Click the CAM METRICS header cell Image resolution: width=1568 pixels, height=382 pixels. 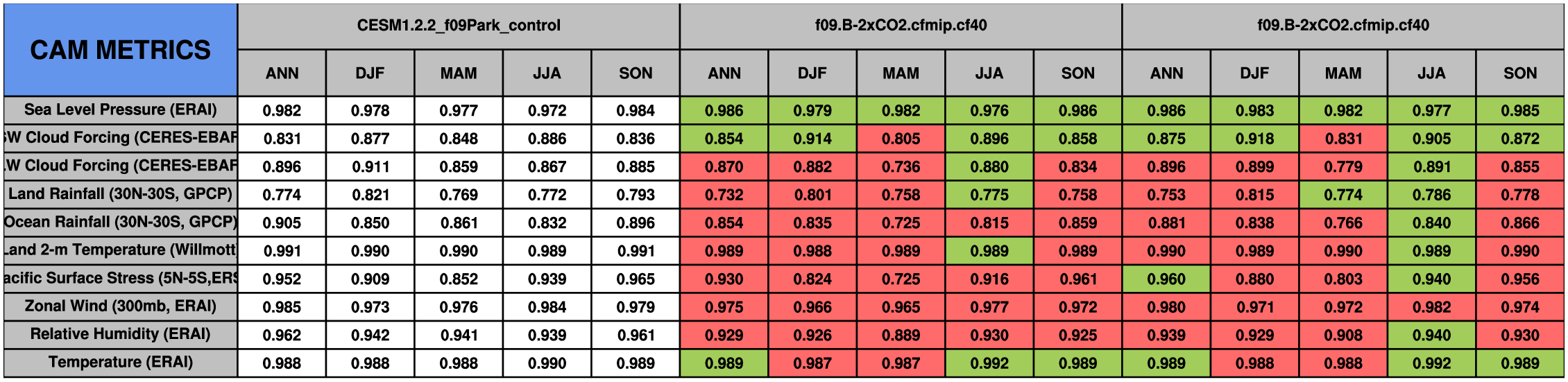[120, 50]
